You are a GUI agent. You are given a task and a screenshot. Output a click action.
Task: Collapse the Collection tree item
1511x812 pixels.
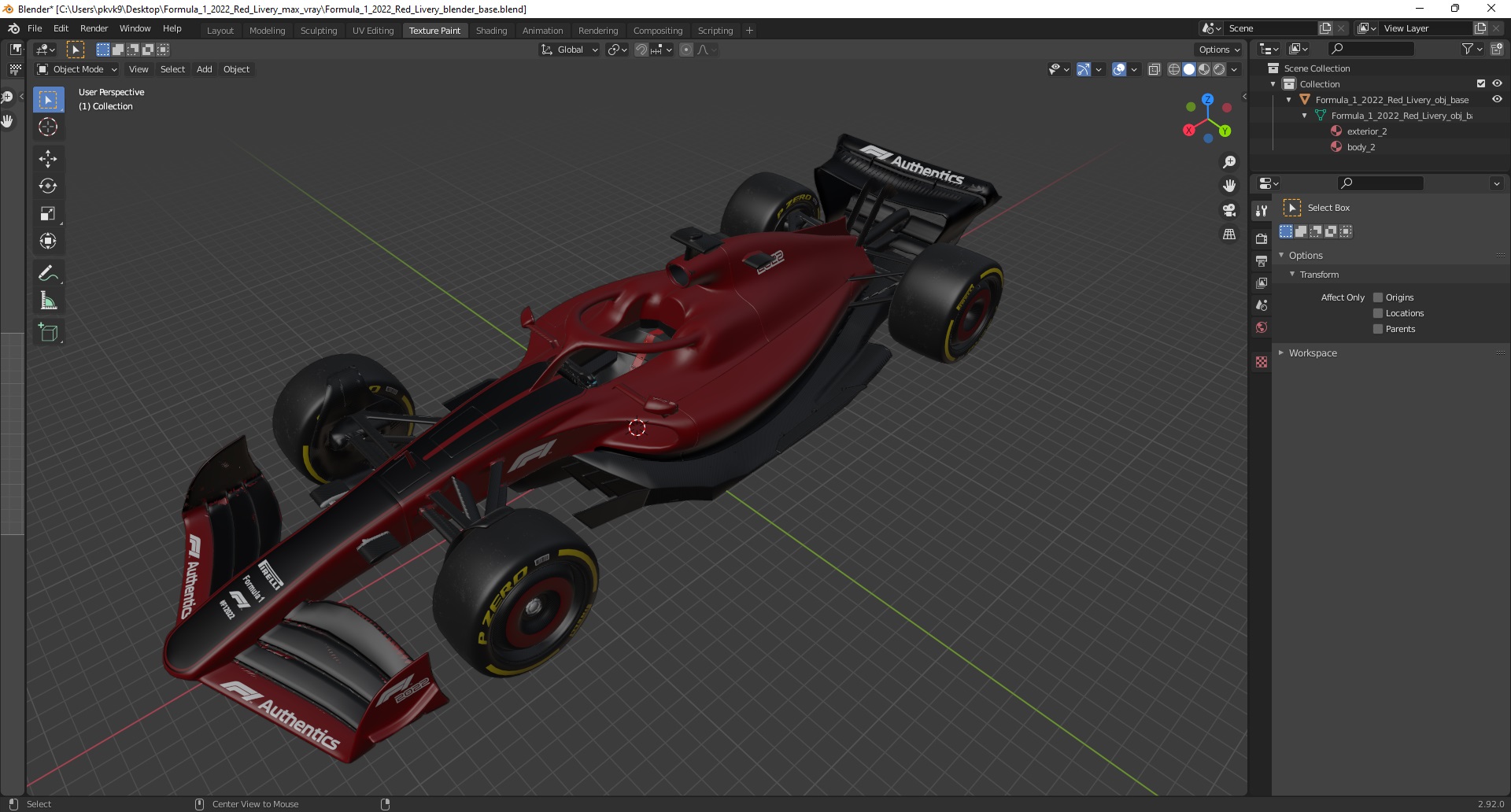1273,84
